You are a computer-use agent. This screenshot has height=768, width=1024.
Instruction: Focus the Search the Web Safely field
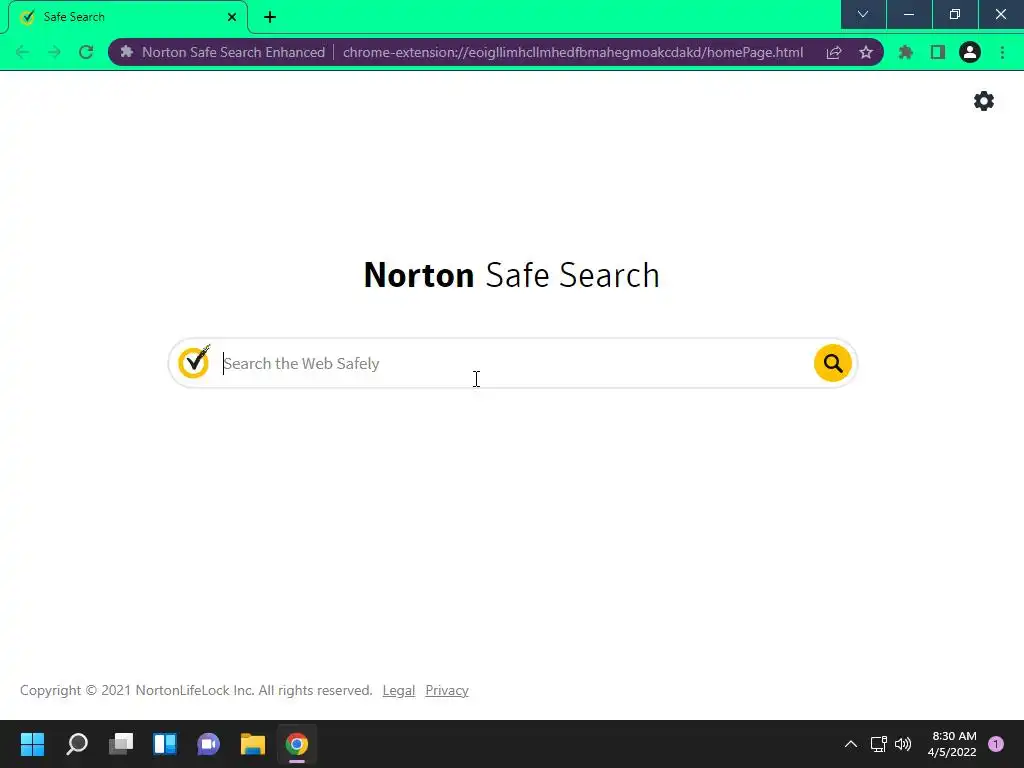(x=513, y=363)
